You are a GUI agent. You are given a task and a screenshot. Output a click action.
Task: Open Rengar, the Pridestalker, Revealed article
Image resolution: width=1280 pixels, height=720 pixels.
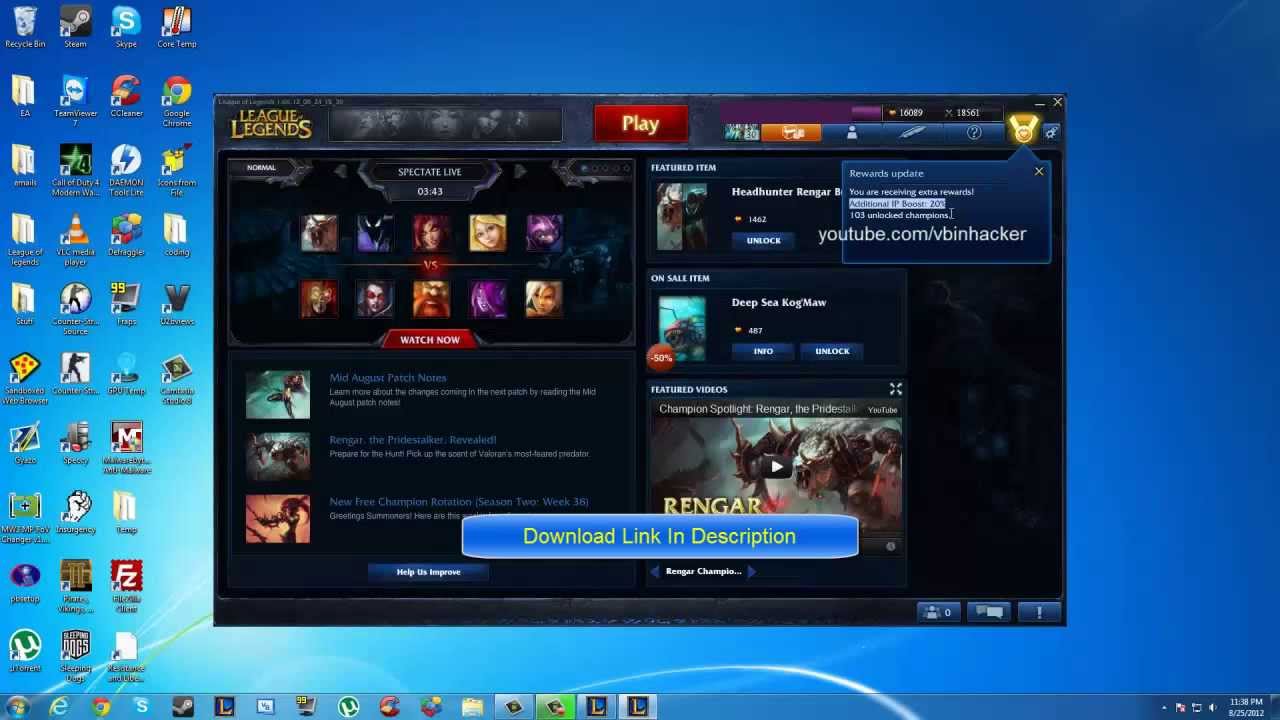(x=413, y=440)
